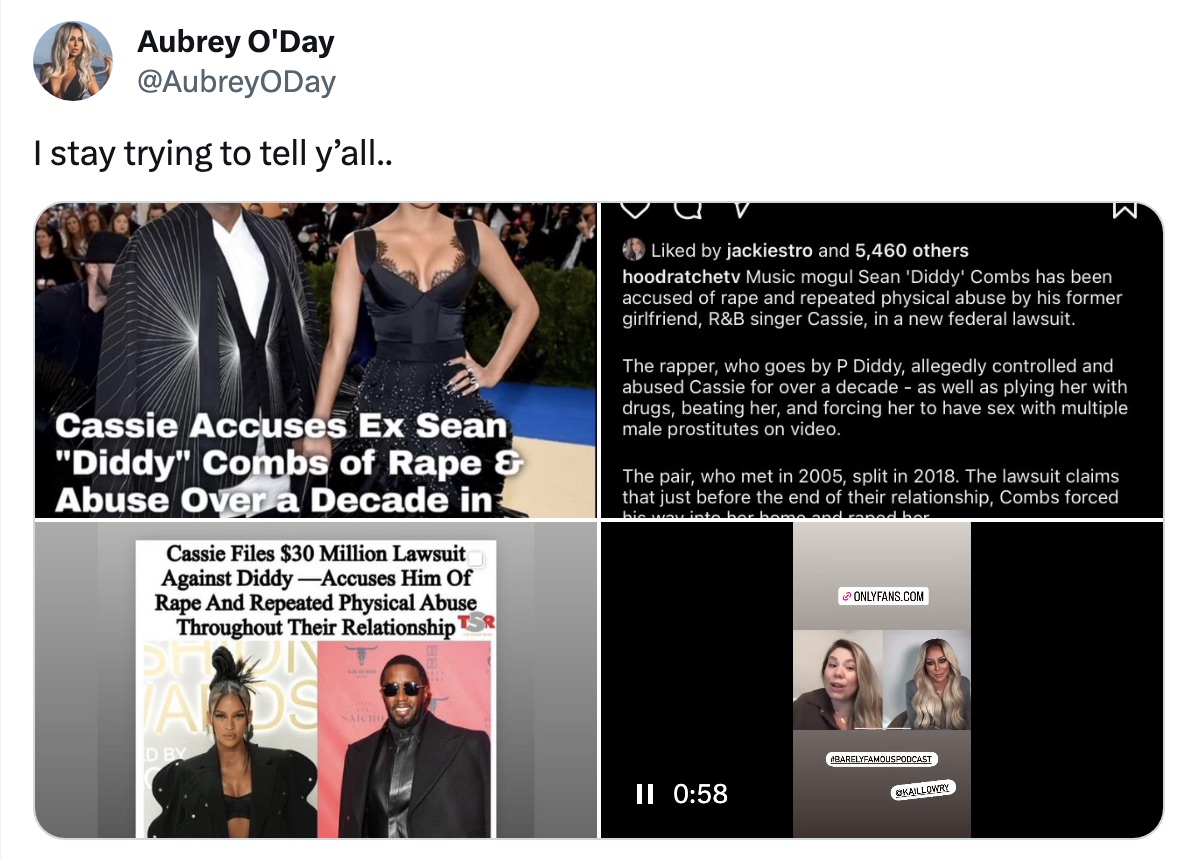
Task: Open the hoodratchetv caption screenshot image
Action: 882,360
